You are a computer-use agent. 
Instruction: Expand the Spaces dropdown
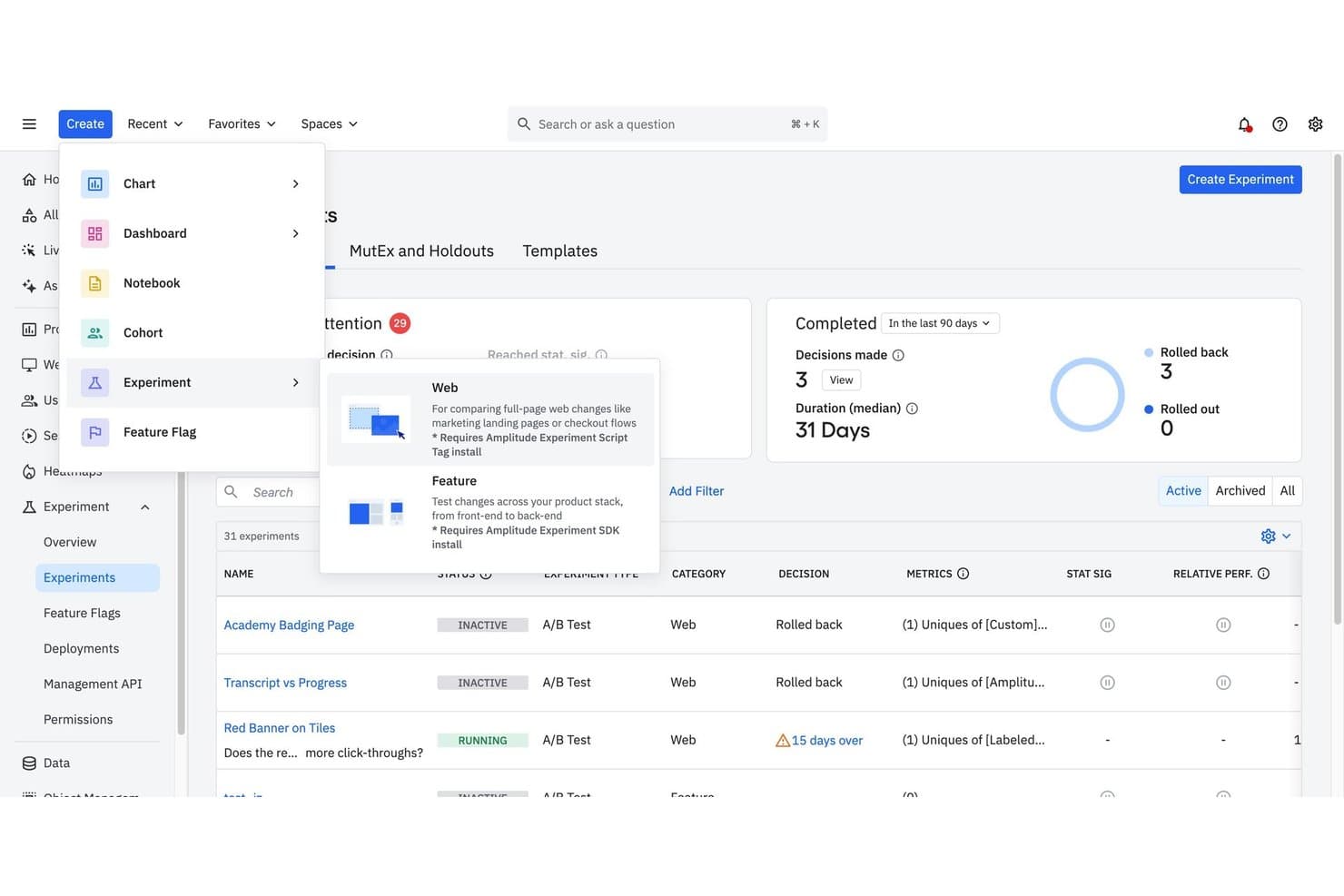[329, 124]
